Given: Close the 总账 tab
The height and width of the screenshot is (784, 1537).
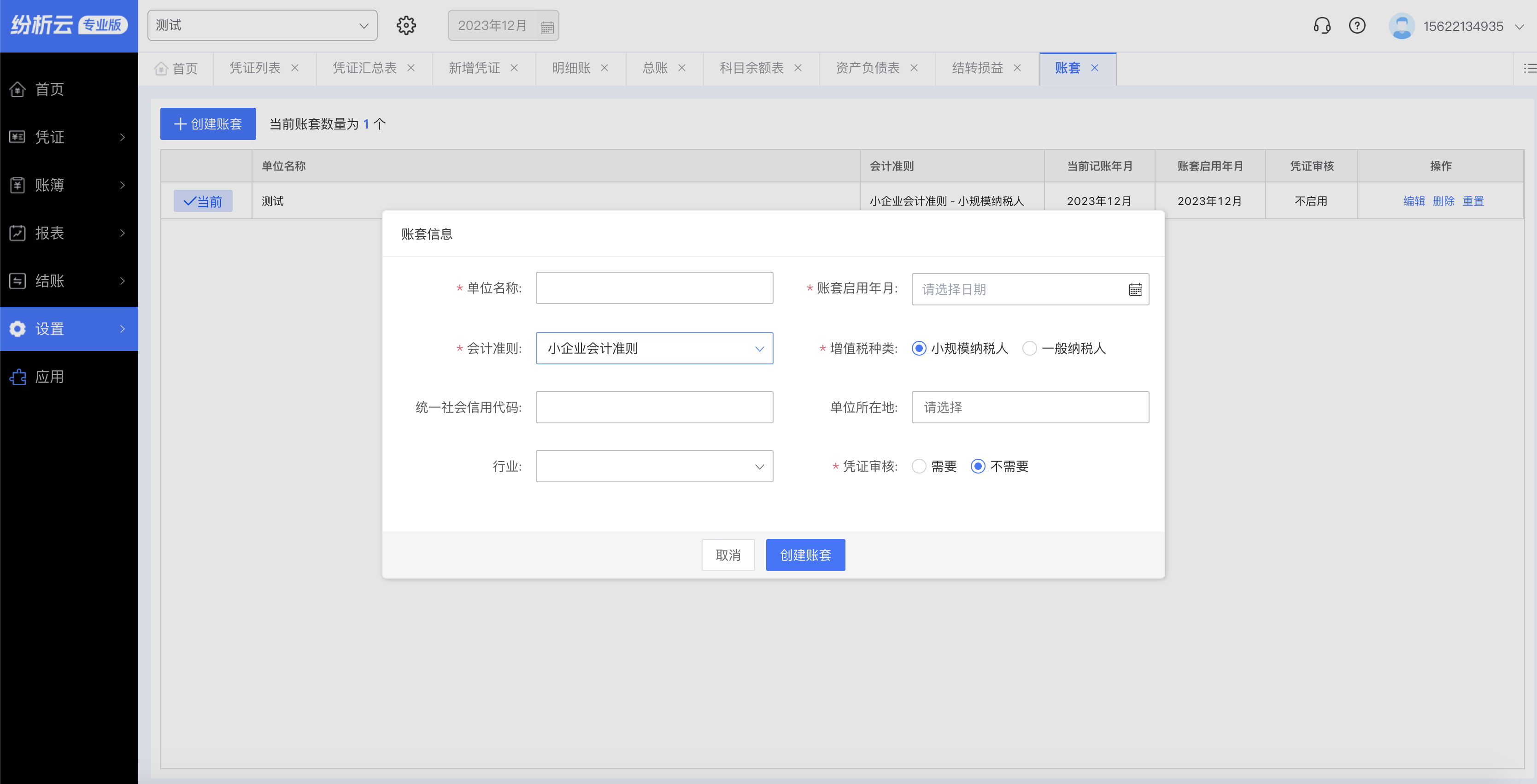Looking at the screenshot, I should (x=682, y=68).
